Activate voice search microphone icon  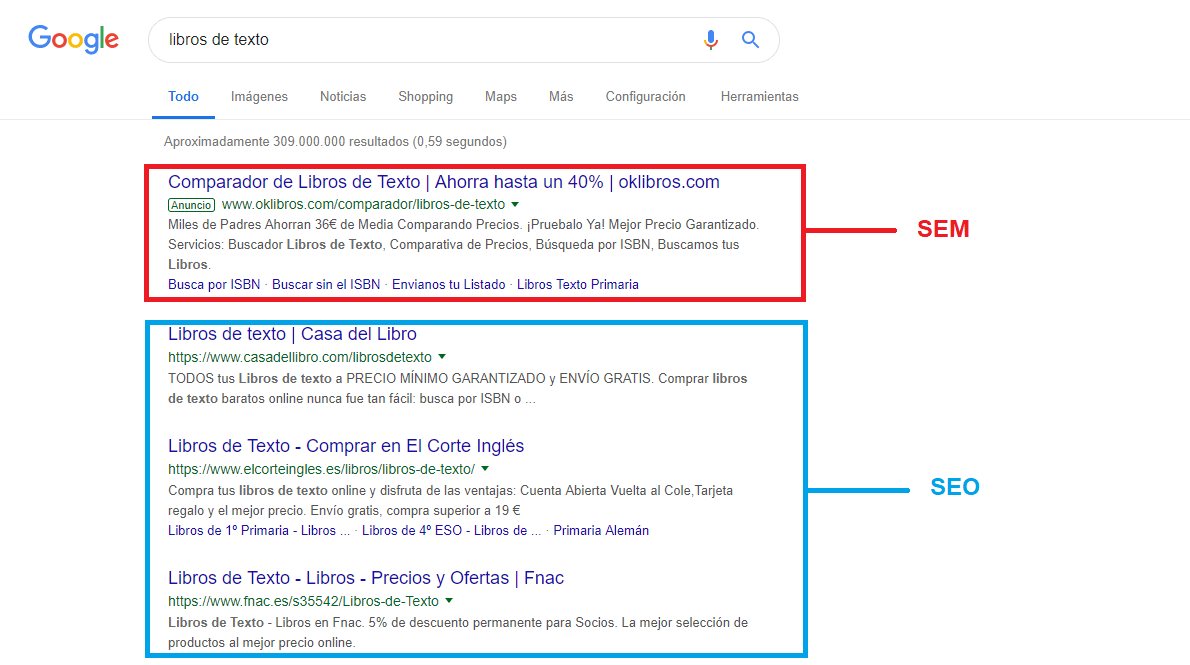pos(710,39)
